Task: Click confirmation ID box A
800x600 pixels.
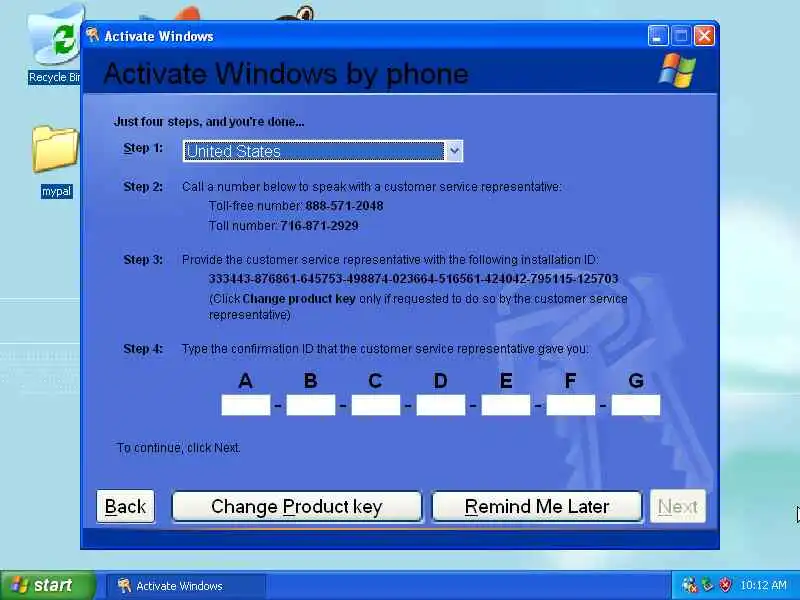Action: point(246,405)
